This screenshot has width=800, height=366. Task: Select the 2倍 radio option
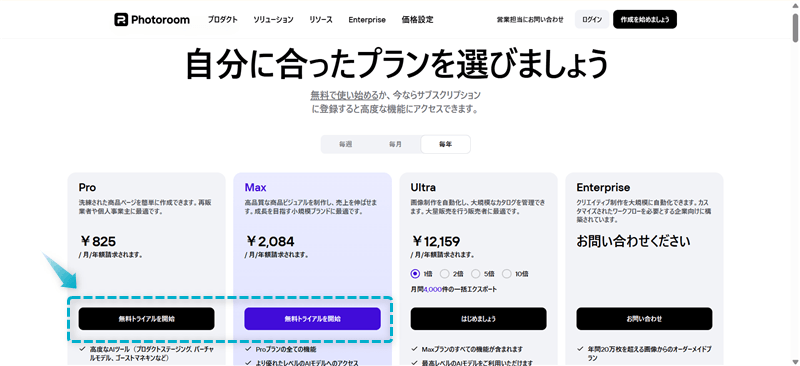[x=445, y=274]
